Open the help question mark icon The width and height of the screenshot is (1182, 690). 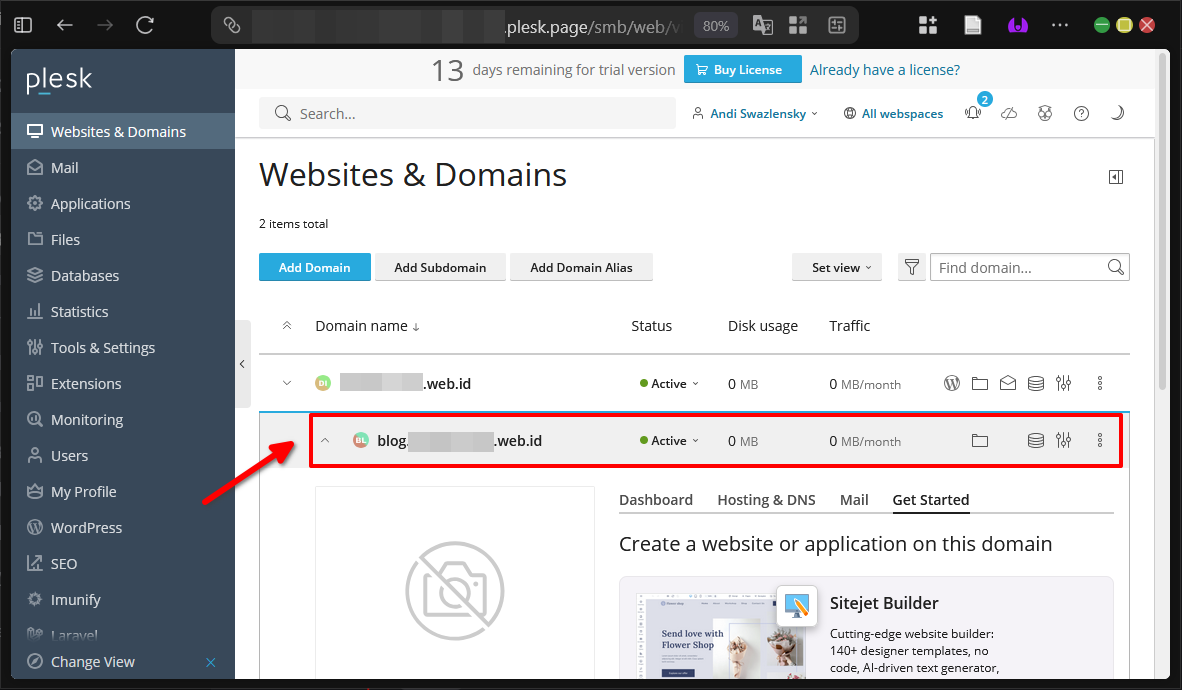pyautogui.click(x=1081, y=113)
